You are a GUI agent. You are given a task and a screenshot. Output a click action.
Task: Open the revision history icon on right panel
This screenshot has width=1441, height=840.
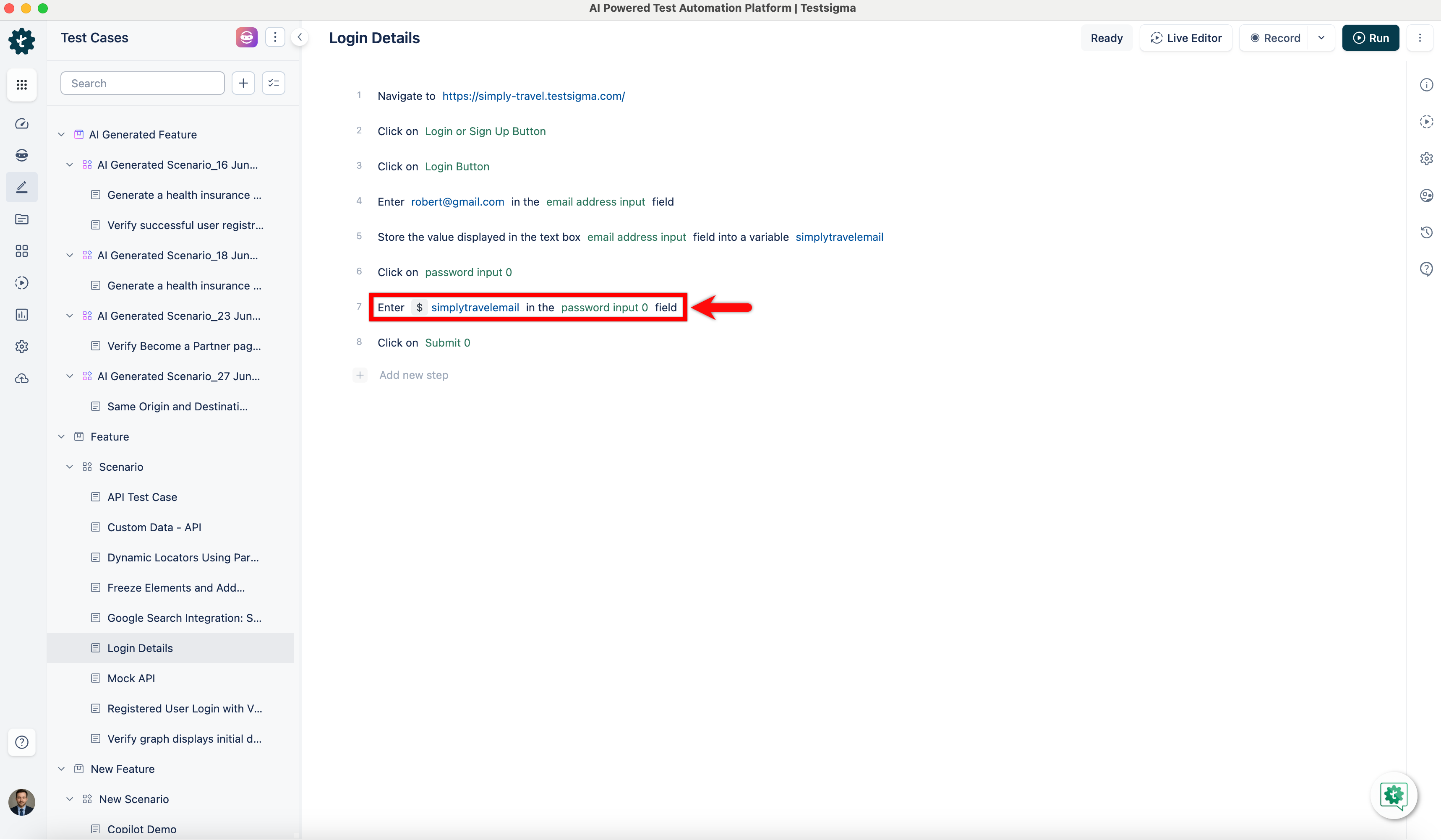click(1427, 232)
